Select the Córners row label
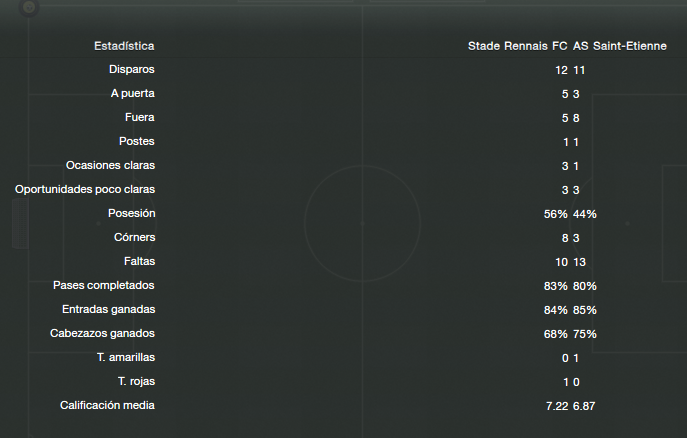 (135, 237)
